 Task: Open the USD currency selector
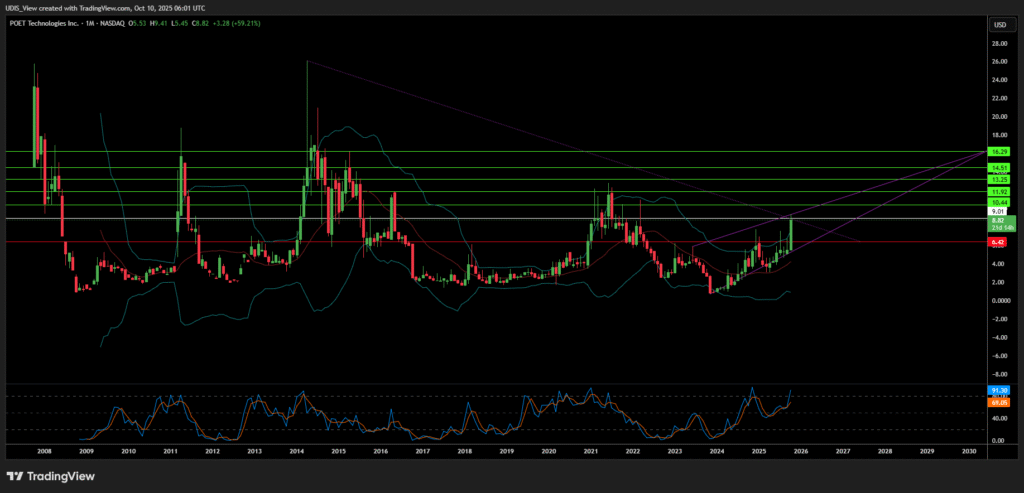pos(998,24)
